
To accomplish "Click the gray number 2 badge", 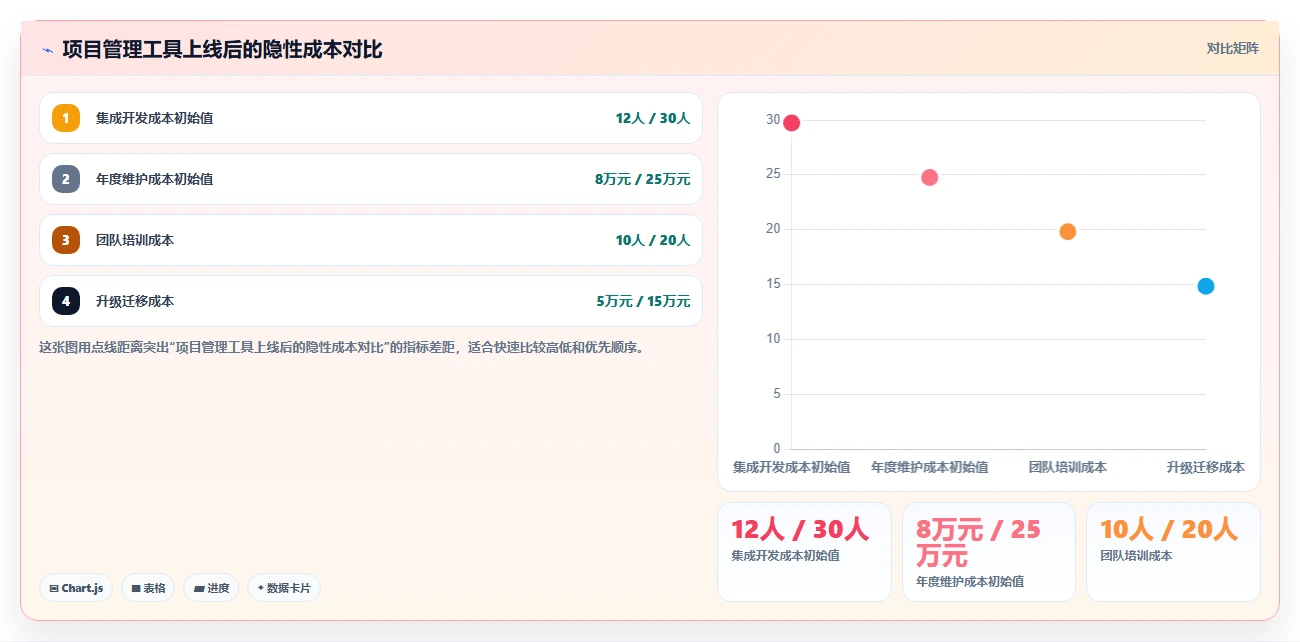I will 66,179.
